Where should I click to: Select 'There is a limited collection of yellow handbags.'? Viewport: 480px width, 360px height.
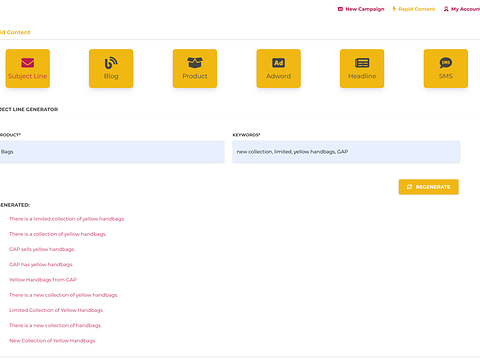pos(67,219)
